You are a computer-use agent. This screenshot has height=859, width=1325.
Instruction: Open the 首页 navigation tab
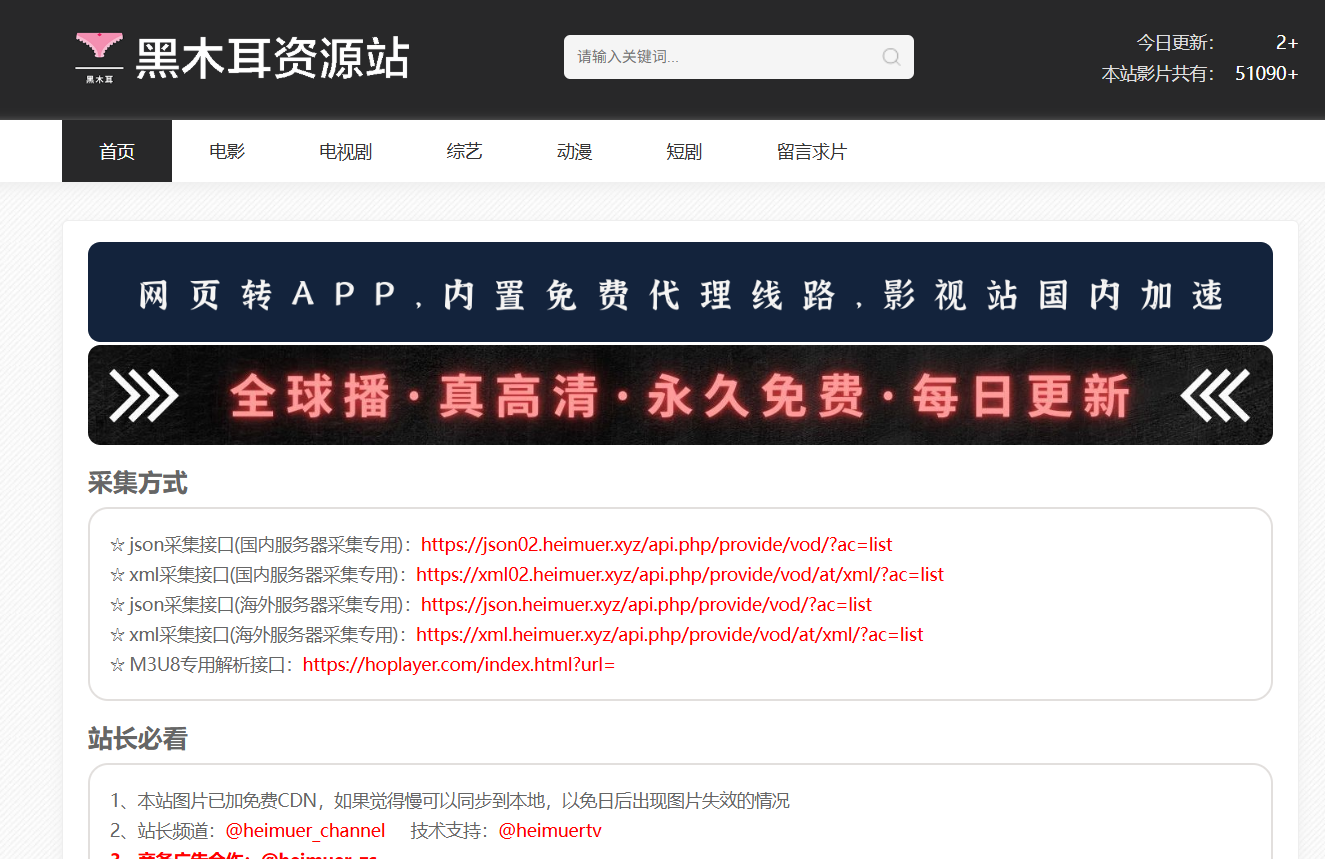point(117,151)
